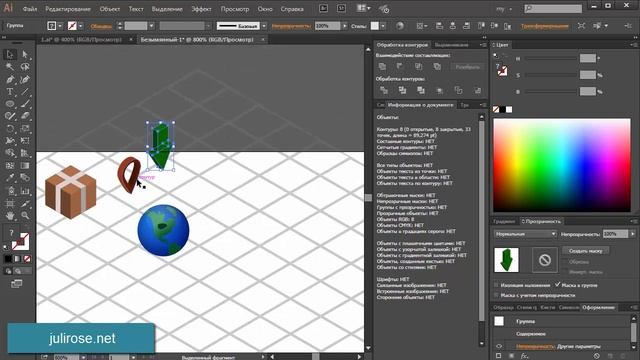Toggle the Инвертировать маску (Invert Mask) checkbox
Viewport: 640px width, 360px height.
[565, 272]
